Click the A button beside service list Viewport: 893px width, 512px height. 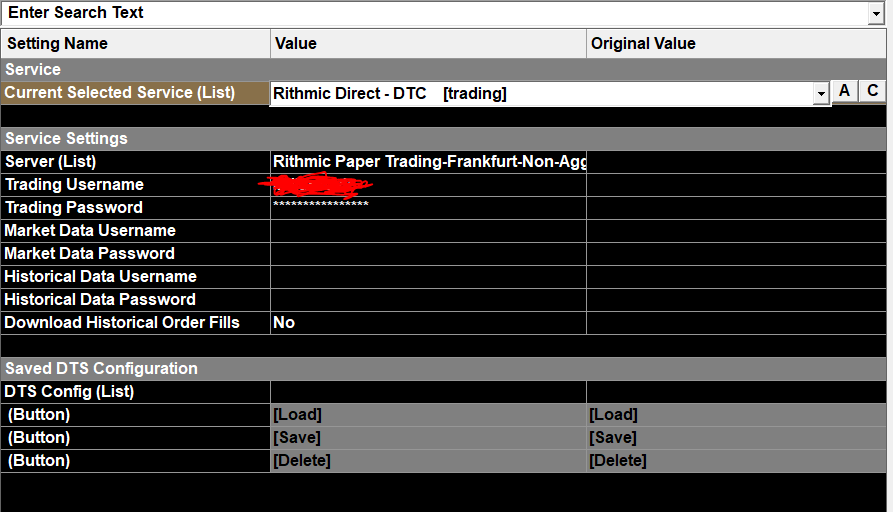coord(844,91)
